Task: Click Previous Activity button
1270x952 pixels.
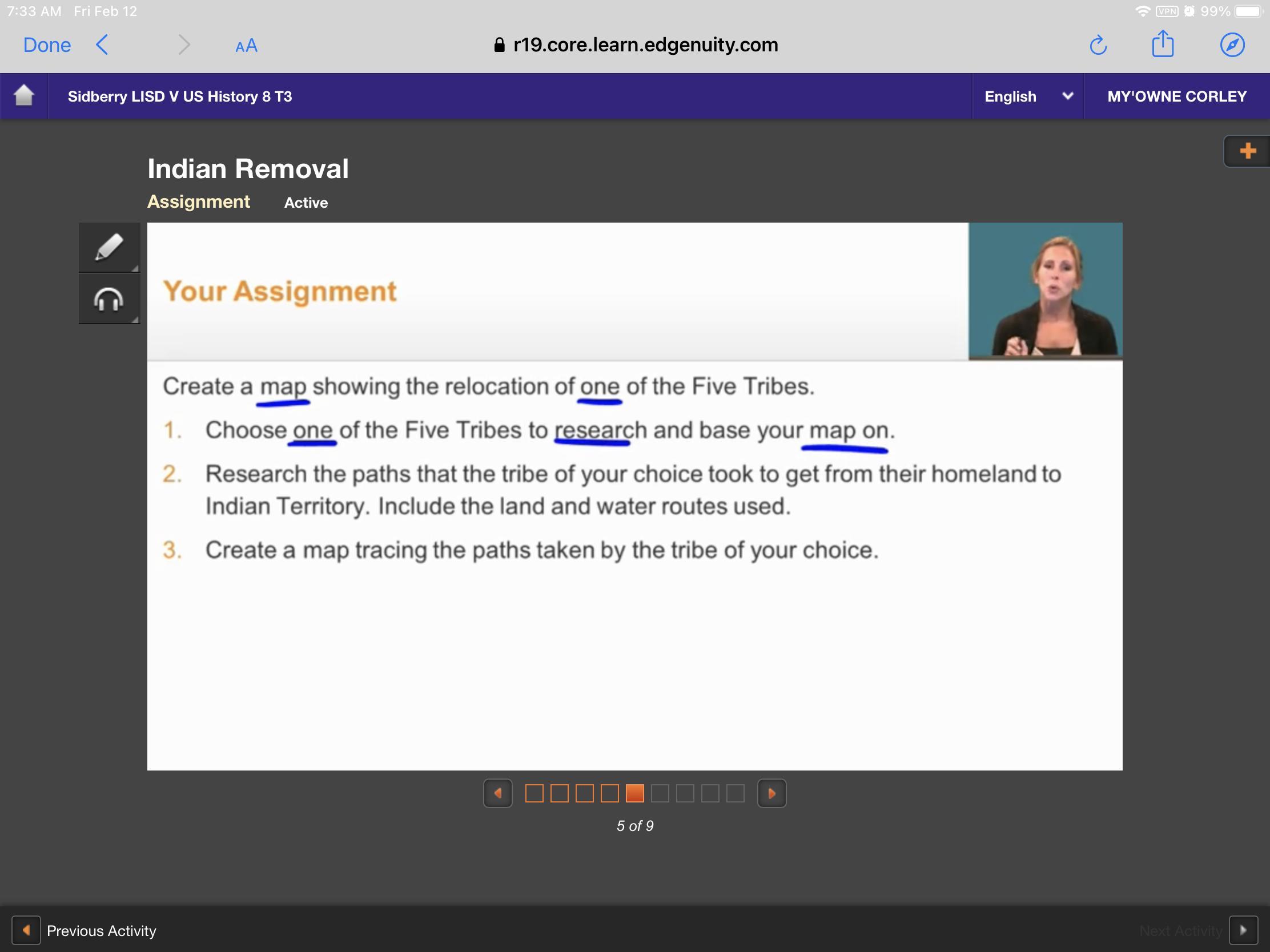Action: [85, 930]
